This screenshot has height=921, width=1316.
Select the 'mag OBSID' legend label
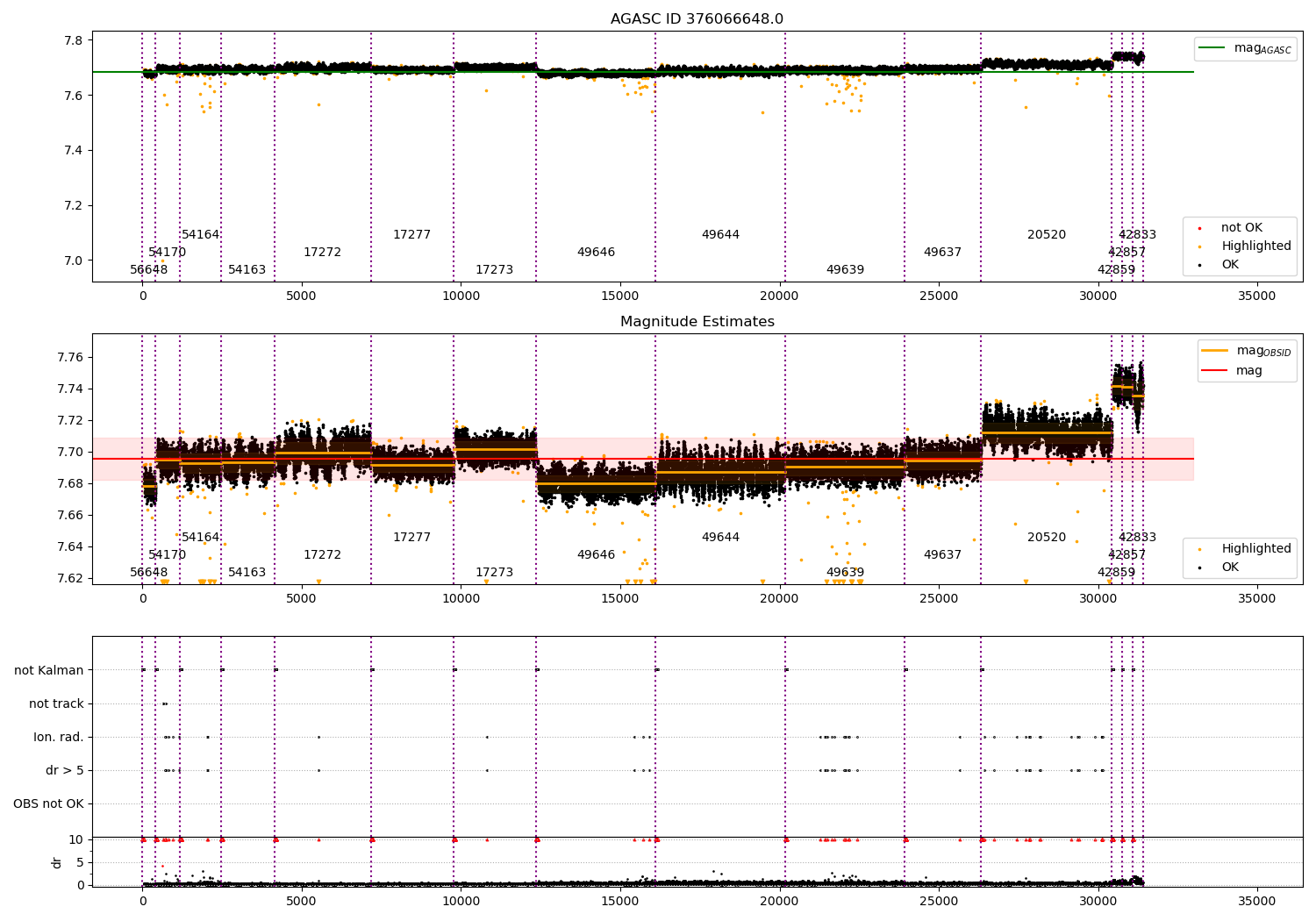coord(1263,351)
